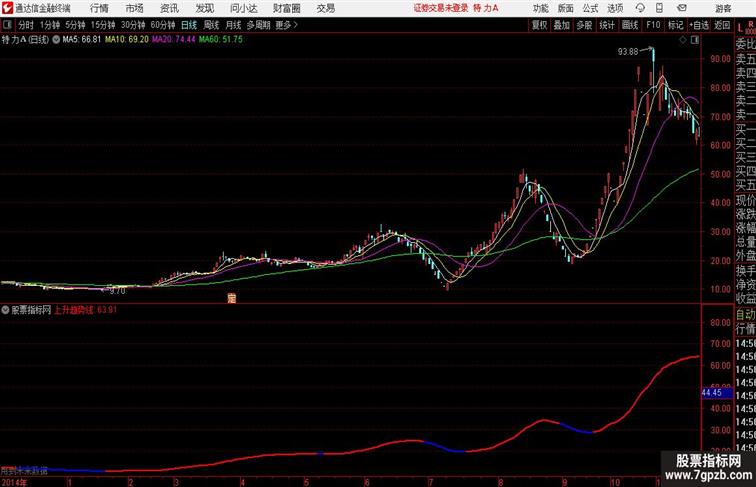Open F10 company info

click(x=653, y=25)
